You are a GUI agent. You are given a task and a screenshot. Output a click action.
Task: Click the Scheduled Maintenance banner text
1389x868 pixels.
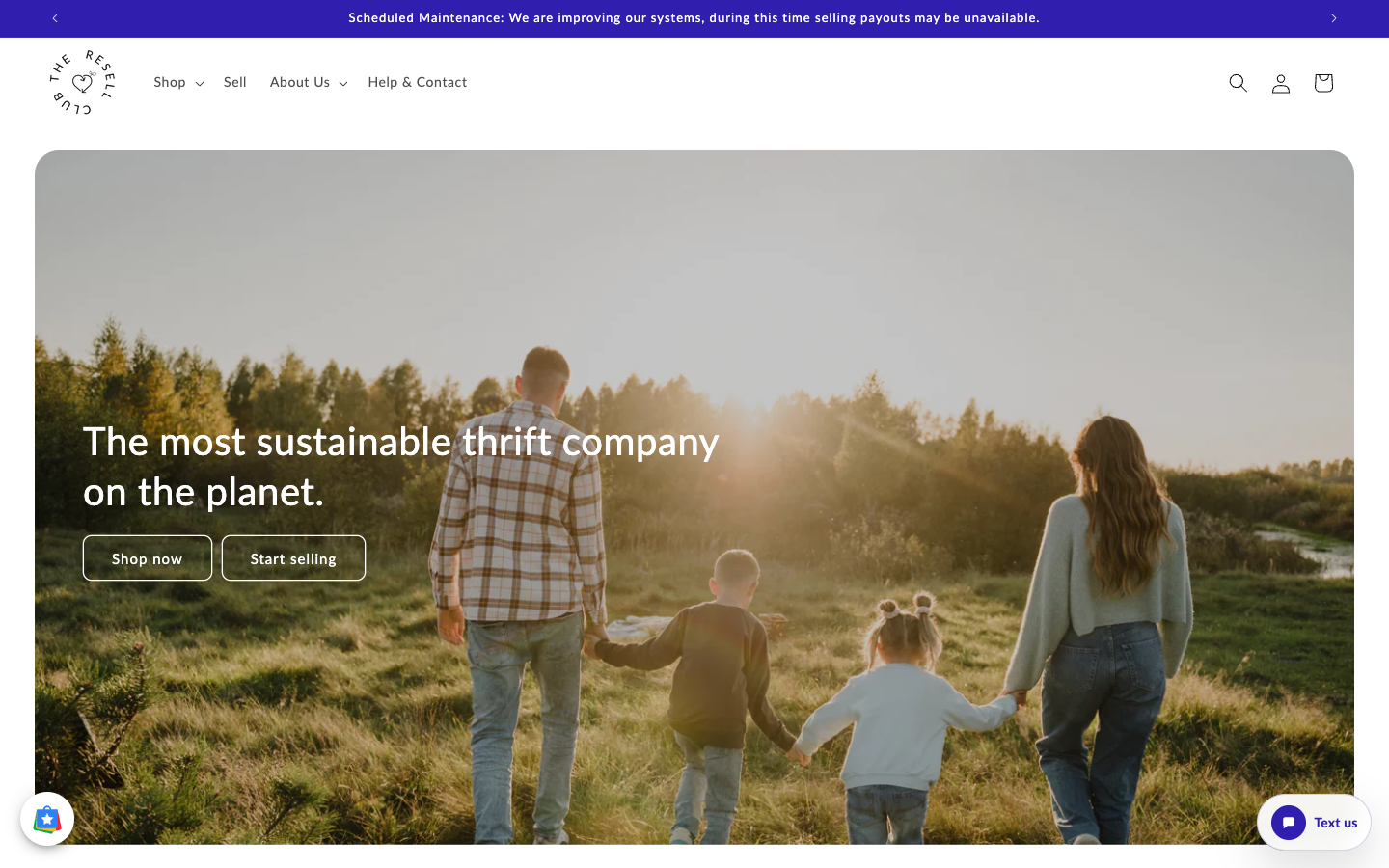tap(694, 18)
